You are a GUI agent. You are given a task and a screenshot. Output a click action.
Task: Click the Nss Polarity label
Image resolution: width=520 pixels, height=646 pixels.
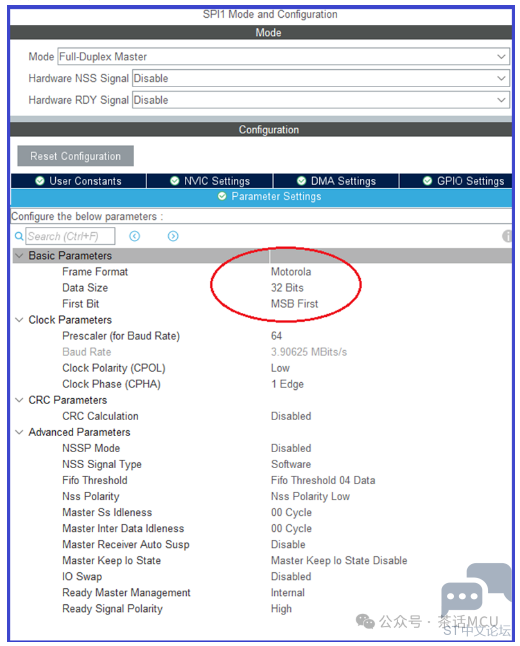(x=91, y=496)
